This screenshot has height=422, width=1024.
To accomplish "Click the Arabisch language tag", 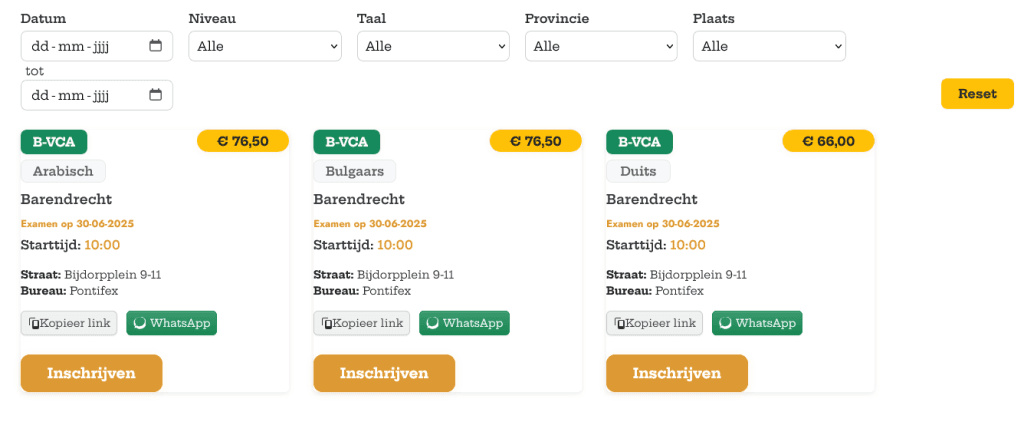I will click(63, 171).
